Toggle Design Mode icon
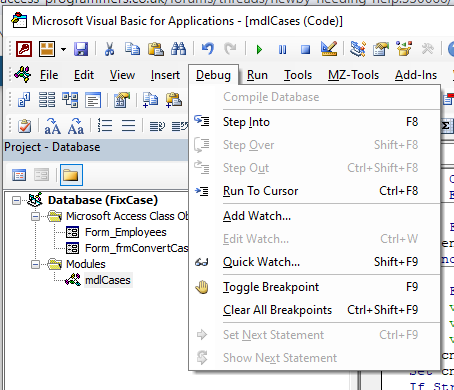Screen dimensions: 454x390 [x=329, y=49]
